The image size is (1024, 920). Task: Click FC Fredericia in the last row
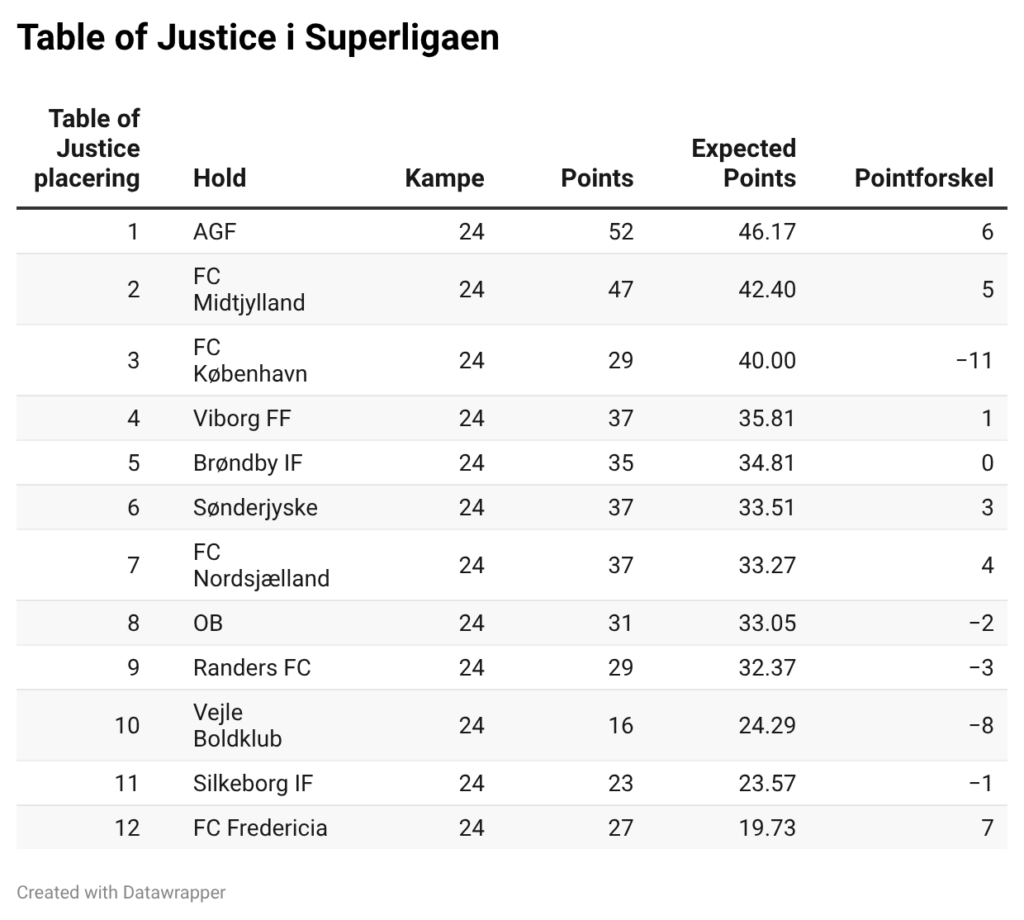coord(260,828)
